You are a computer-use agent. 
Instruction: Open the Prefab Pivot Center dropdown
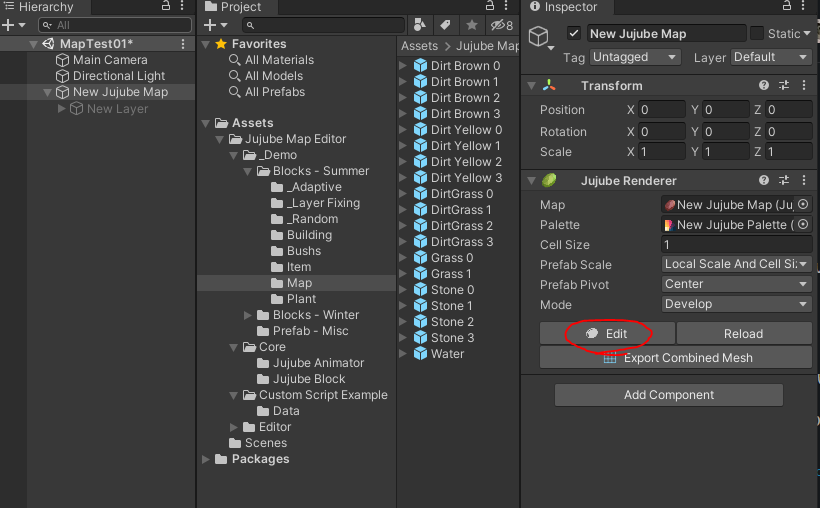[736, 285]
